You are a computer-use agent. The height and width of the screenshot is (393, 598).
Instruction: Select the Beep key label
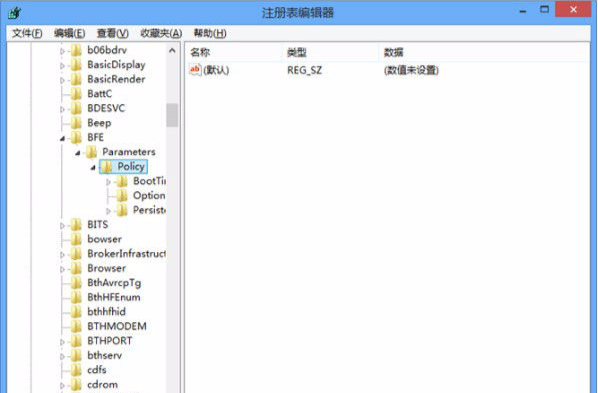click(x=99, y=123)
